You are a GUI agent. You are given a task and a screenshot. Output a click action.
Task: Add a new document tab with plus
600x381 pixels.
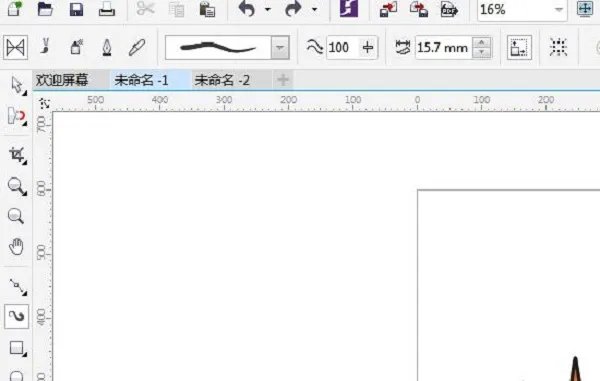click(x=283, y=80)
